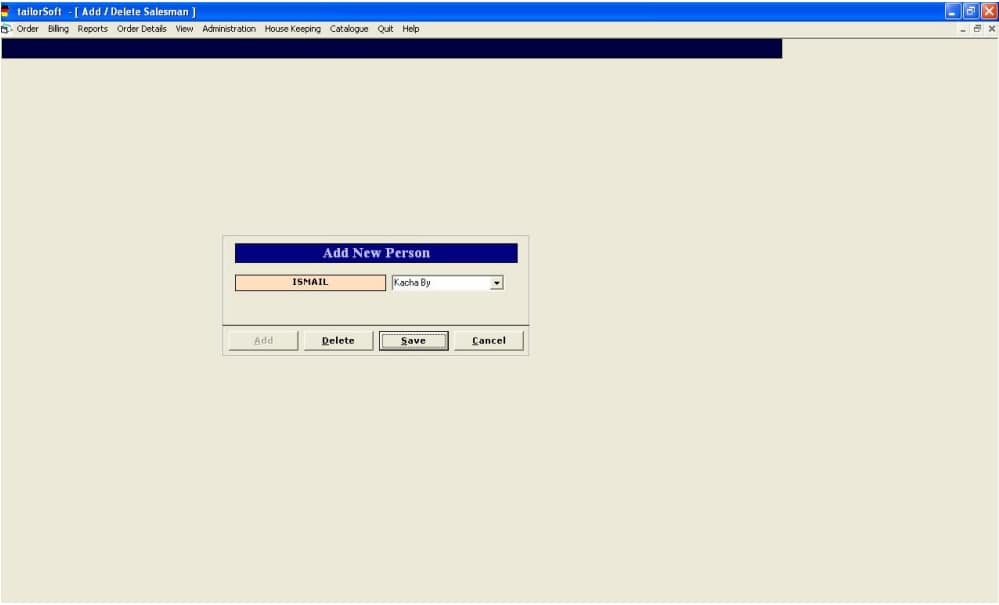The height and width of the screenshot is (605, 999).
Task: Open the Billing menu
Action: (x=58, y=29)
